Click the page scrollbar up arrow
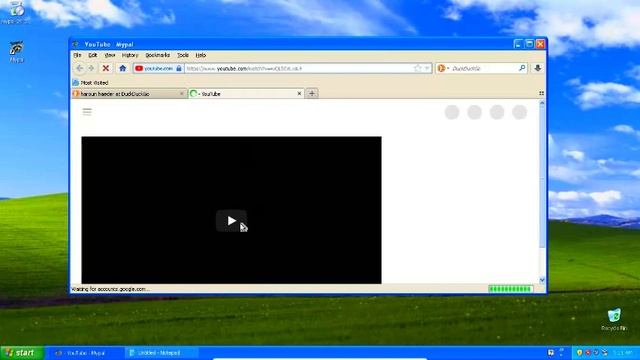The height and width of the screenshot is (360, 640). (x=542, y=103)
